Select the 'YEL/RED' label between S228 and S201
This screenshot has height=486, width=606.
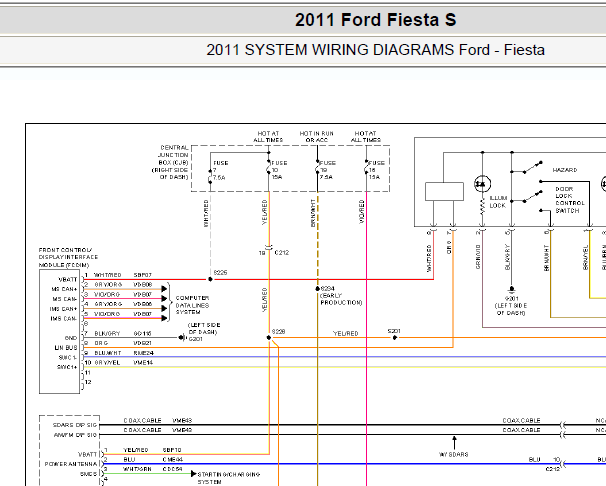(346, 333)
